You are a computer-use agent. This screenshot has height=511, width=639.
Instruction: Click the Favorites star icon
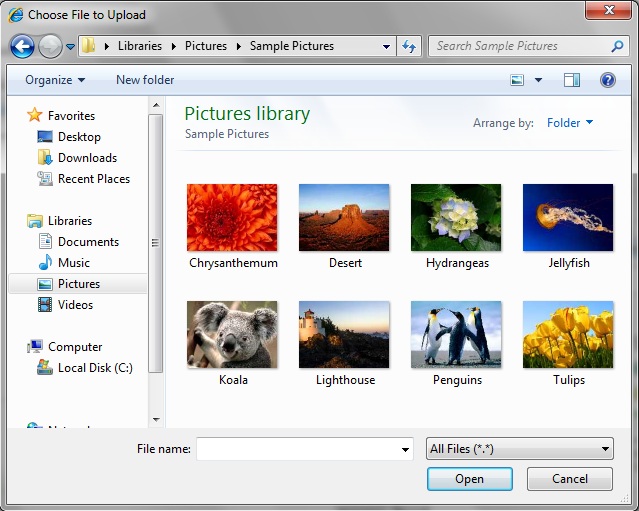tap(35, 115)
